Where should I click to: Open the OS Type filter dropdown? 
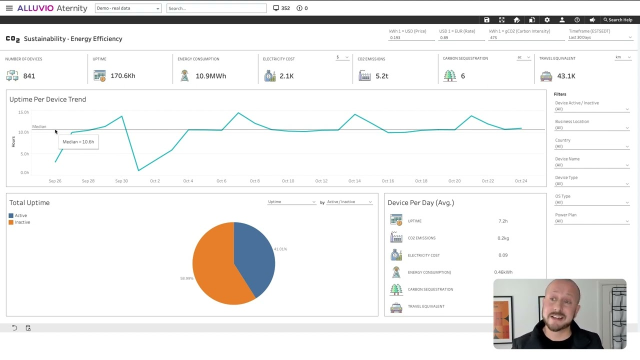[x=592, y=202]
